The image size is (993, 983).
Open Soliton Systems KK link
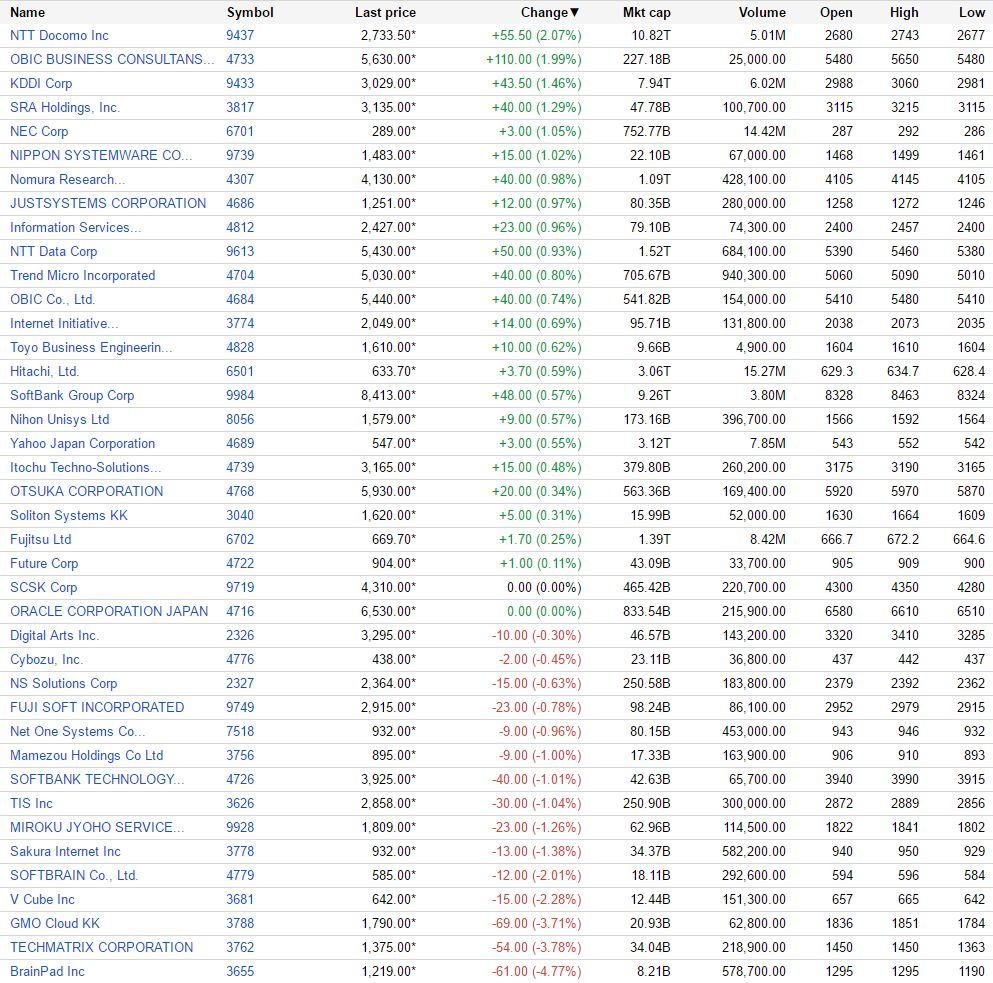tap(69, 516)
